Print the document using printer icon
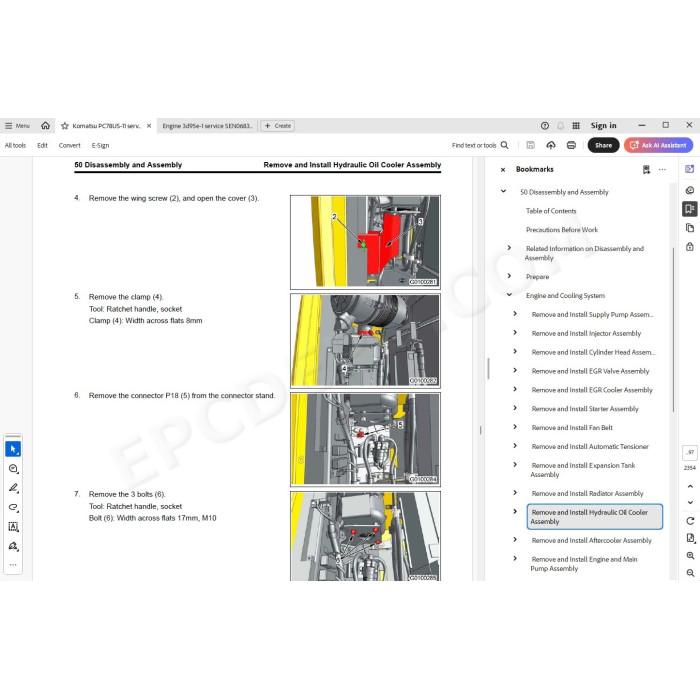 pyautogui.click(x=571, y=145)
